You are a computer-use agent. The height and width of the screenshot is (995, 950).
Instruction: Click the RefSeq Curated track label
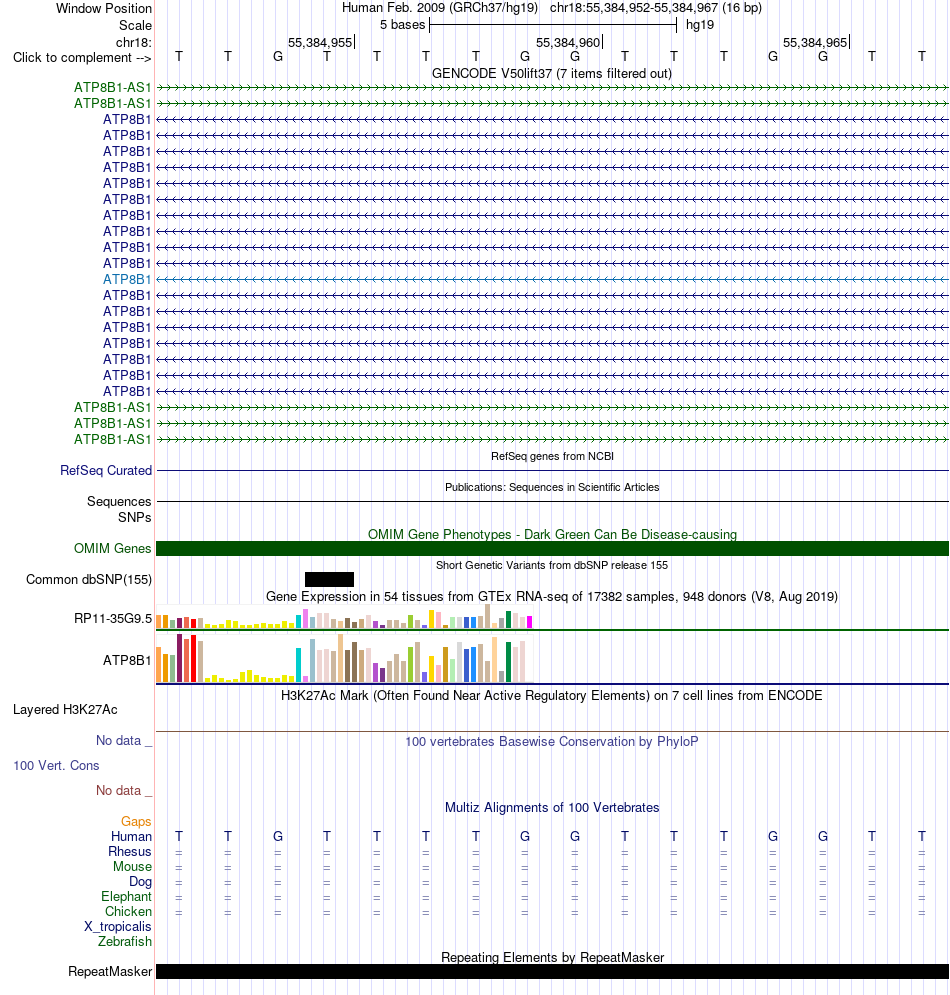(106, 470)
